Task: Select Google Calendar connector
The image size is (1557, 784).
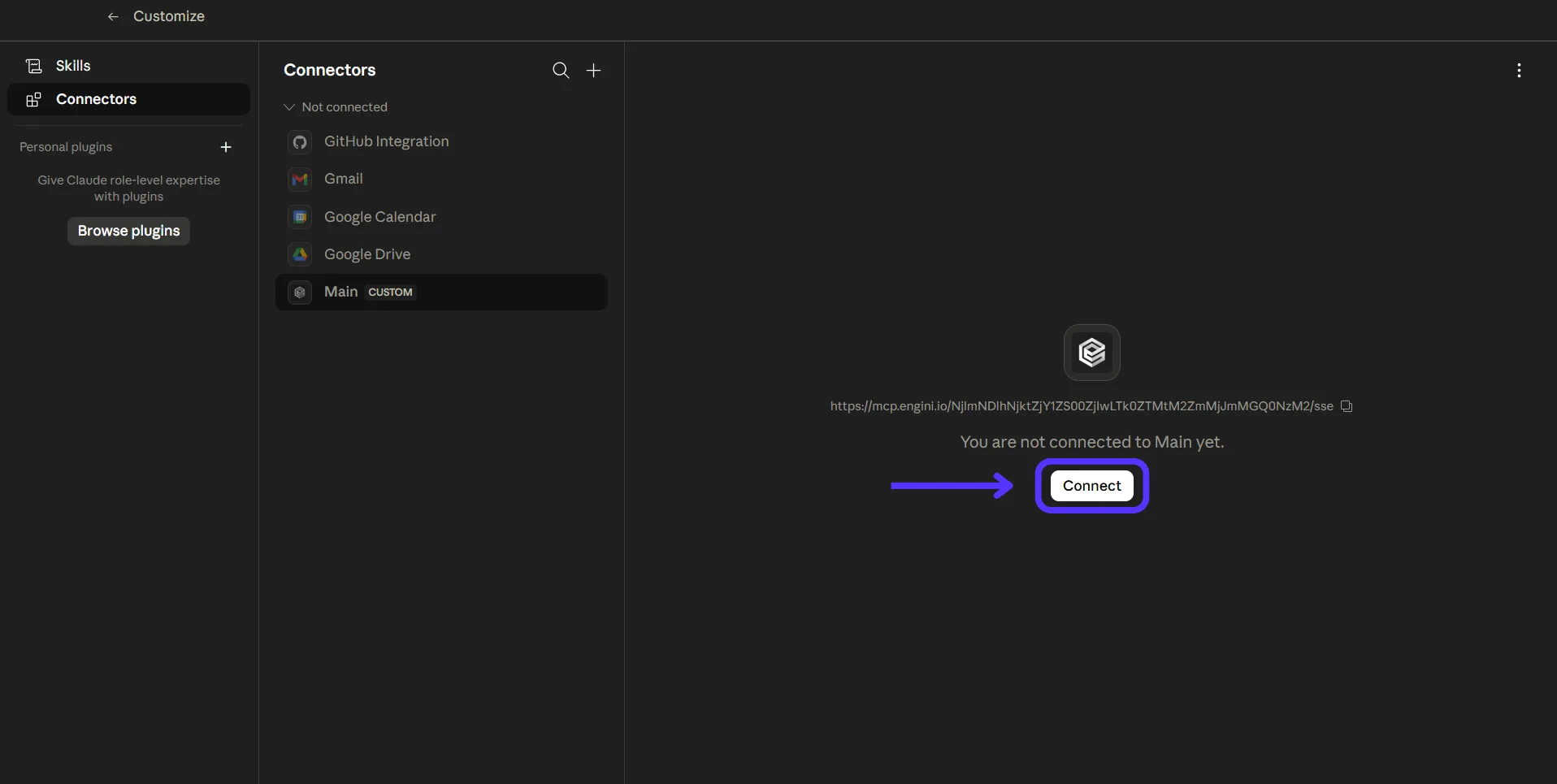Action: pos(441,217)
